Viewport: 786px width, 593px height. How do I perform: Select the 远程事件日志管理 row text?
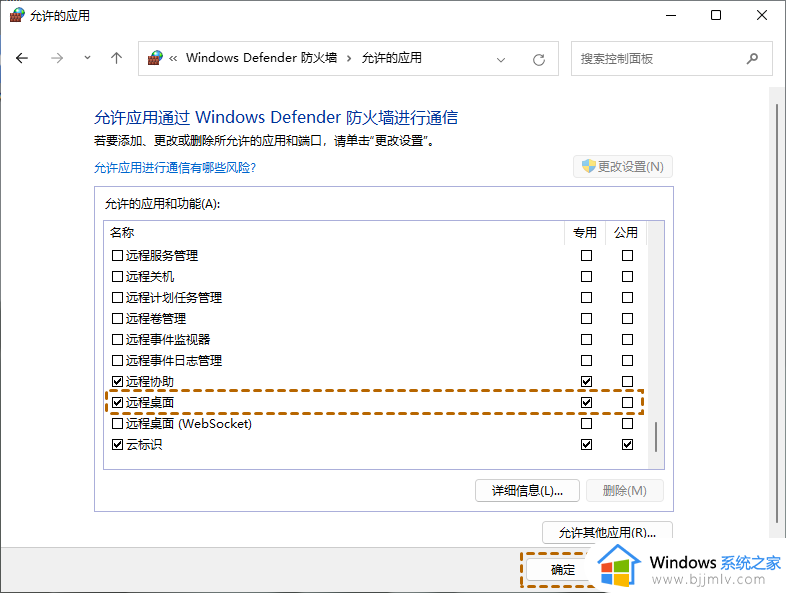click(x=174, y=361)
